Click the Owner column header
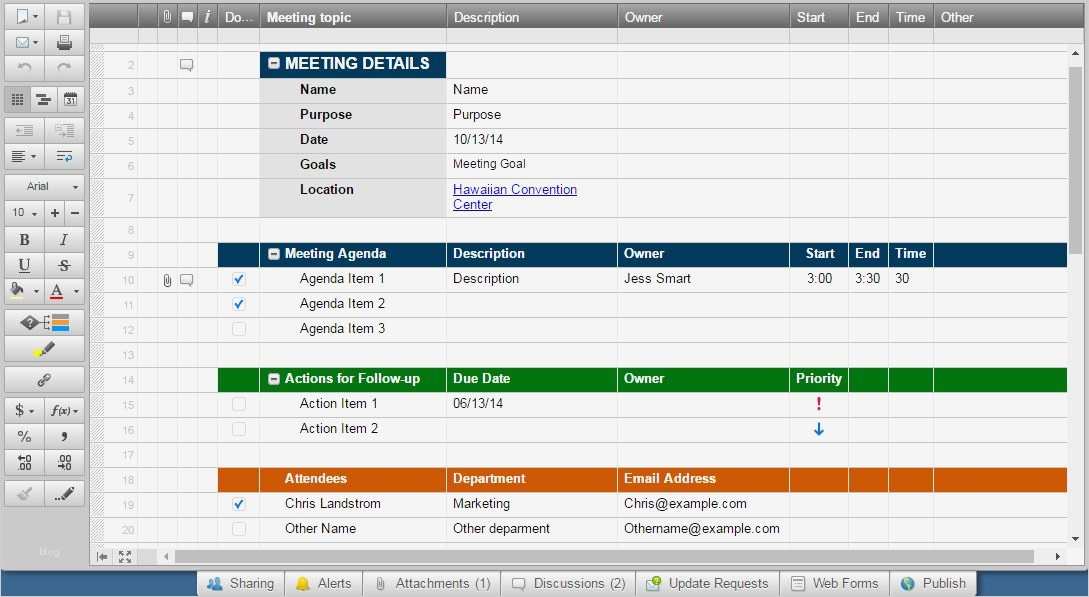1089x597 pixels. click(x=703, y=17)
